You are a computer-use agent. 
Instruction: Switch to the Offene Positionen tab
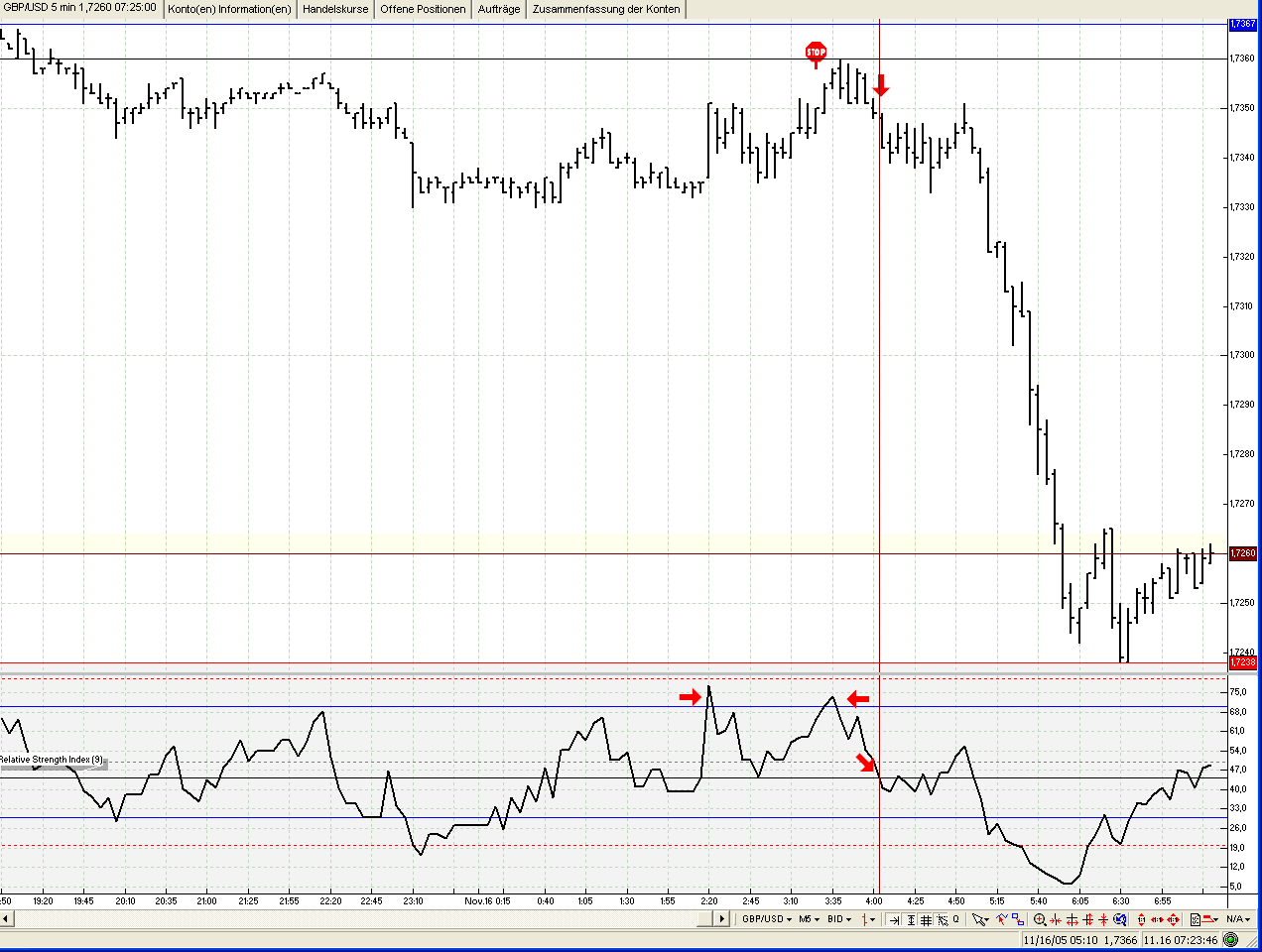point(423,9)
